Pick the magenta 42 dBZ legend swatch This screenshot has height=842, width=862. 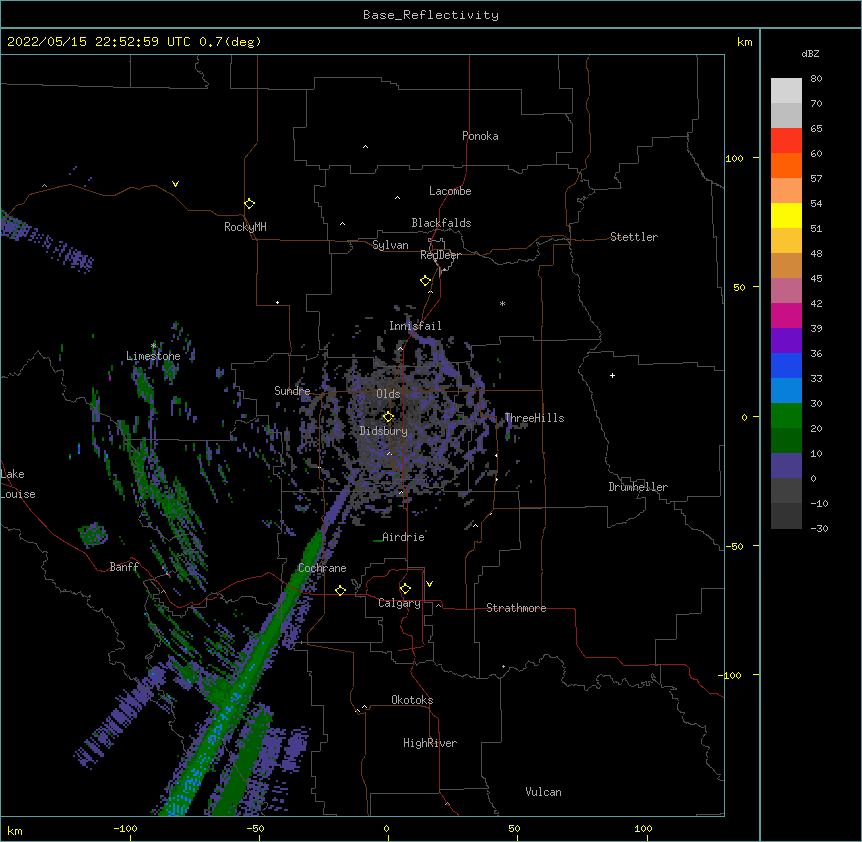(x=786, y=315)
